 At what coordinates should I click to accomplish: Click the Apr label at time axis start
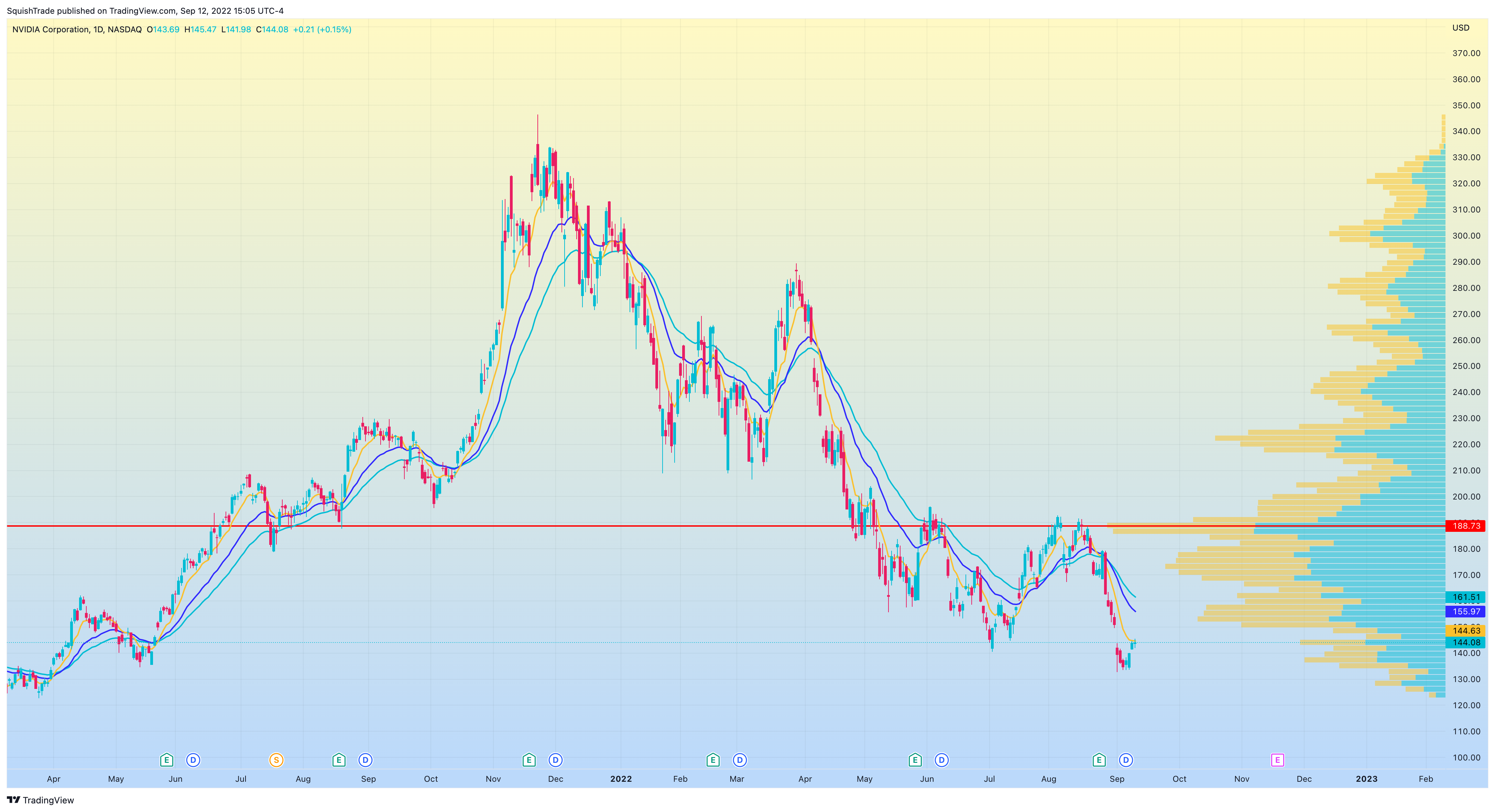point(53,779)
